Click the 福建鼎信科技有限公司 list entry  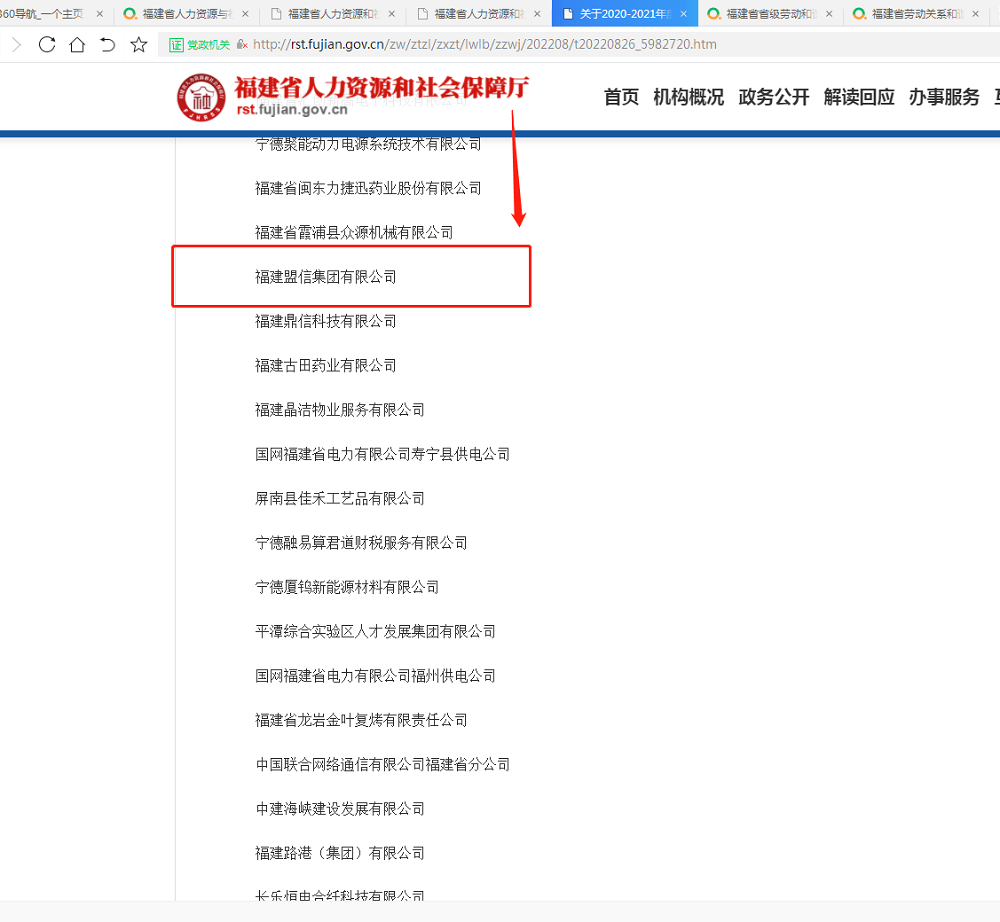point(326,321)
